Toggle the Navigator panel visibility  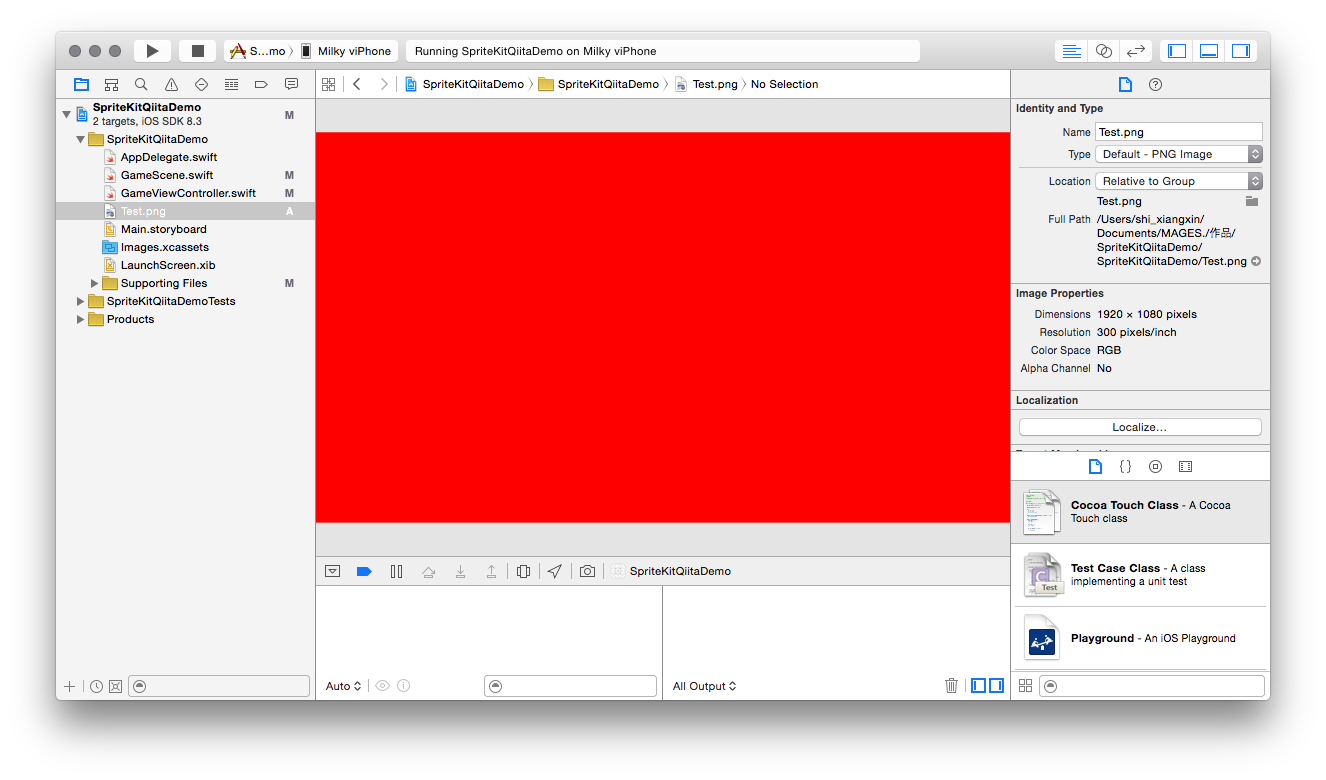1177,51
